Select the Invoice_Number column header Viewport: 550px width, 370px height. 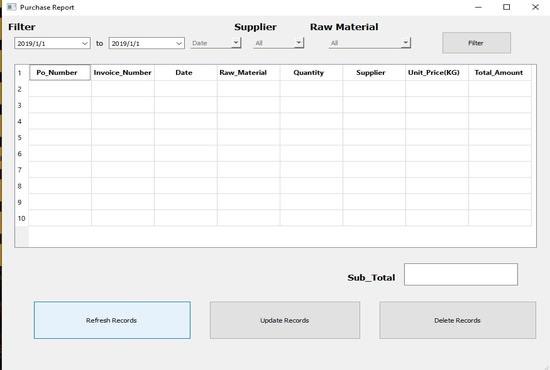tap(123, 72)
